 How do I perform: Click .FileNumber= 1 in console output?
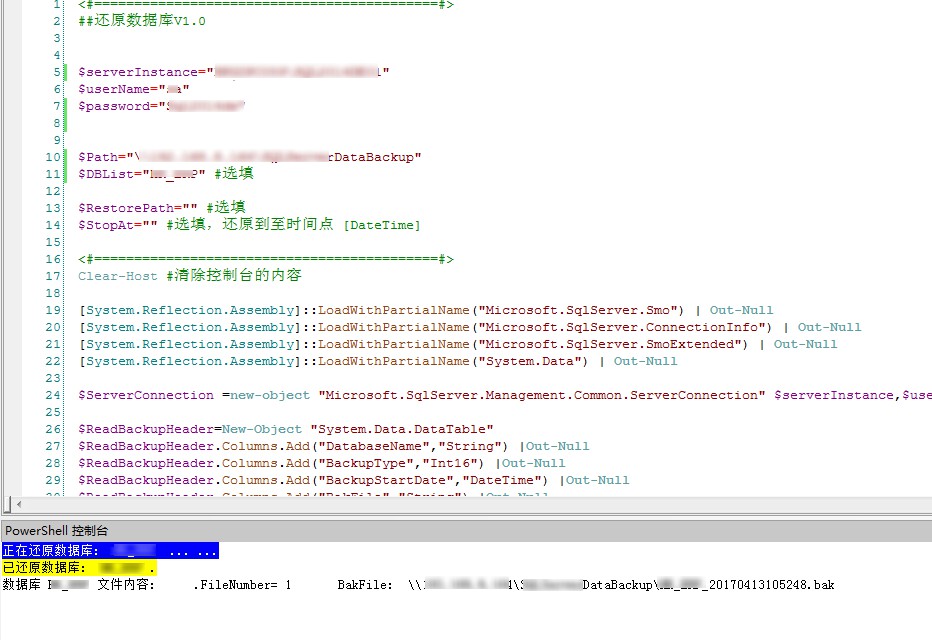(242, 585)
